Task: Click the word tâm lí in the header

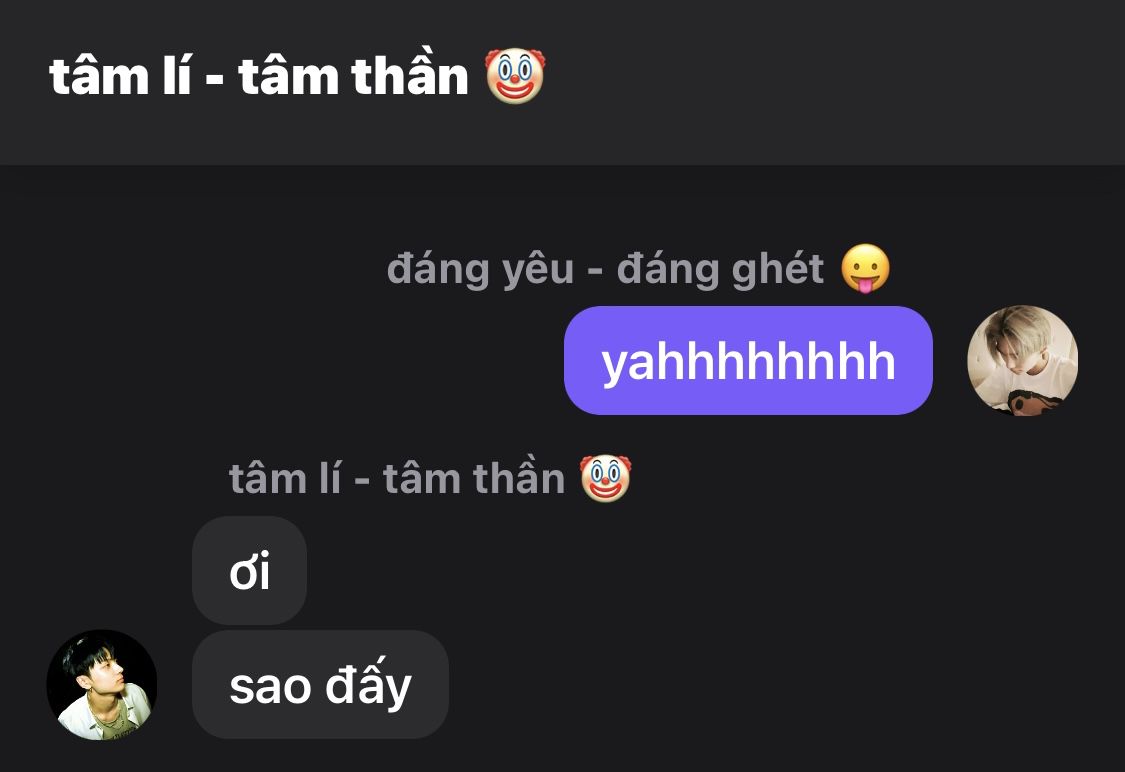Action: pos(121,76)
